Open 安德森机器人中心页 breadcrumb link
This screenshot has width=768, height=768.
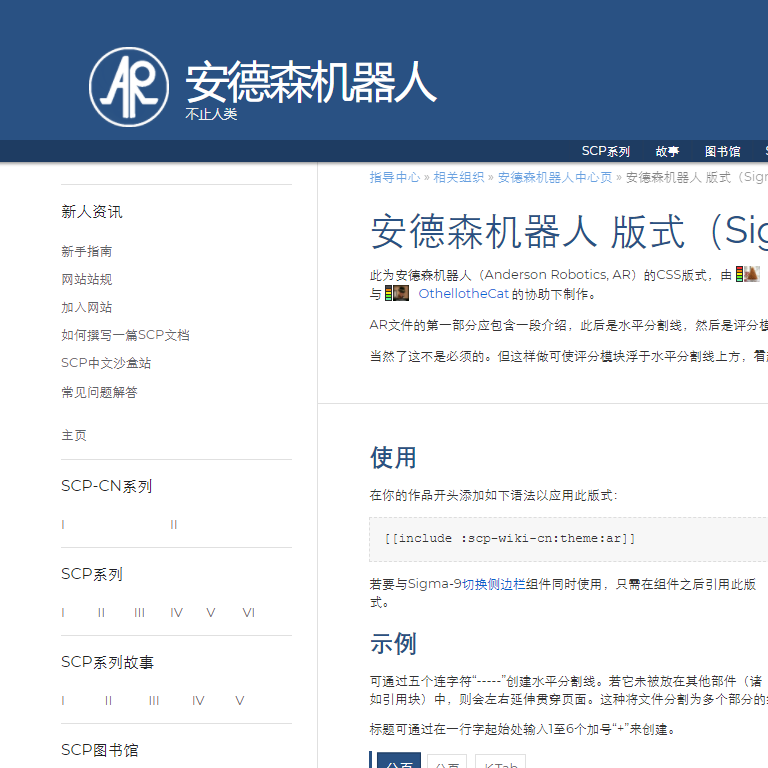coord(554,177)
